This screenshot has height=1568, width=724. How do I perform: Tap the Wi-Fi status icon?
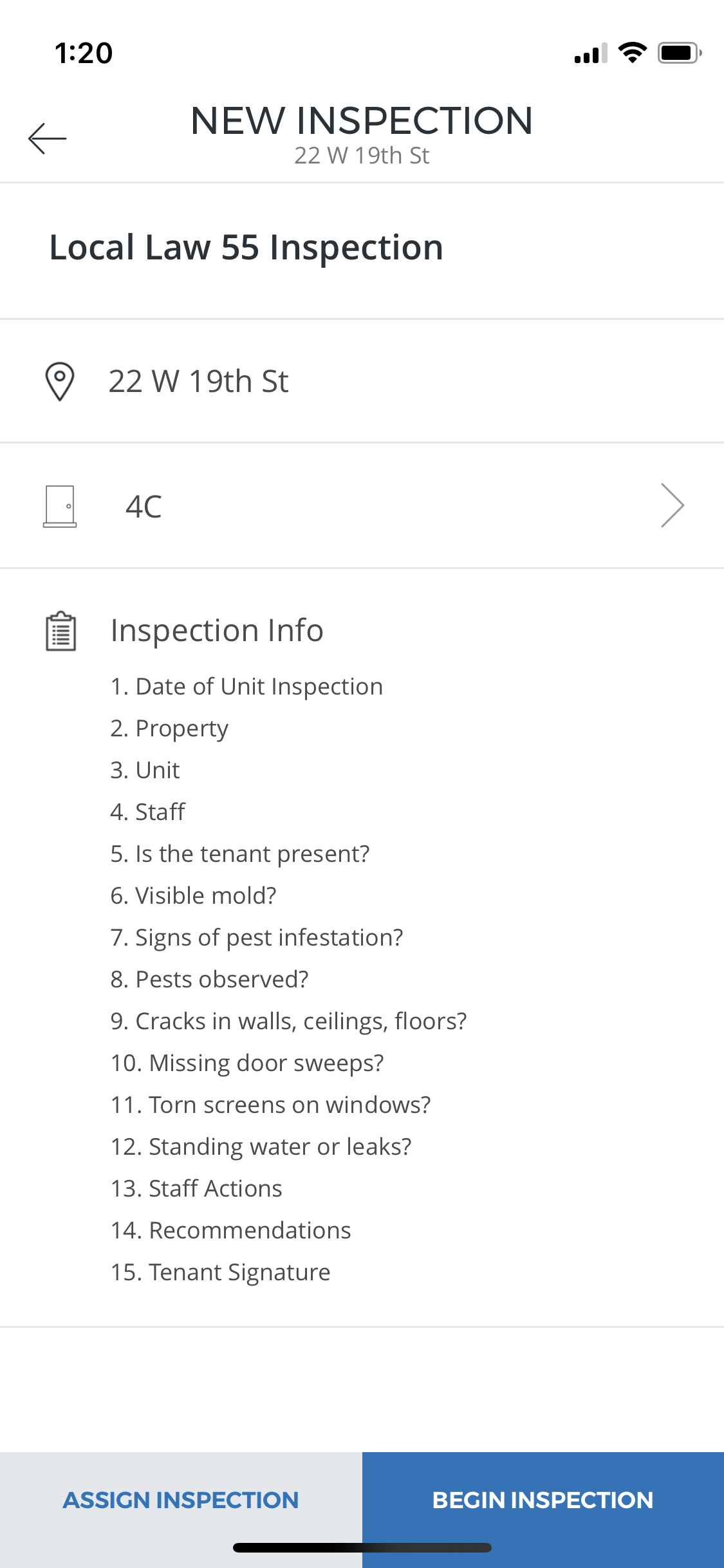click(x=633, y=53)
